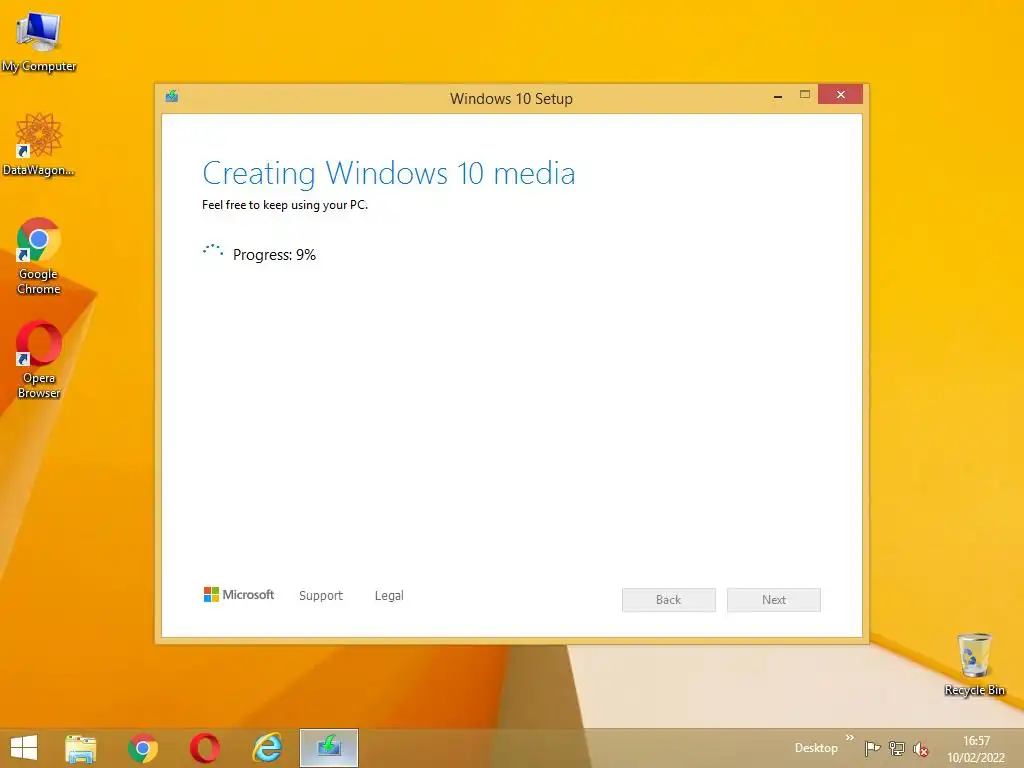The image size is (1024, 768).
Task: Launch Chrome from the taskbar
Action: (x=143, y=748)
